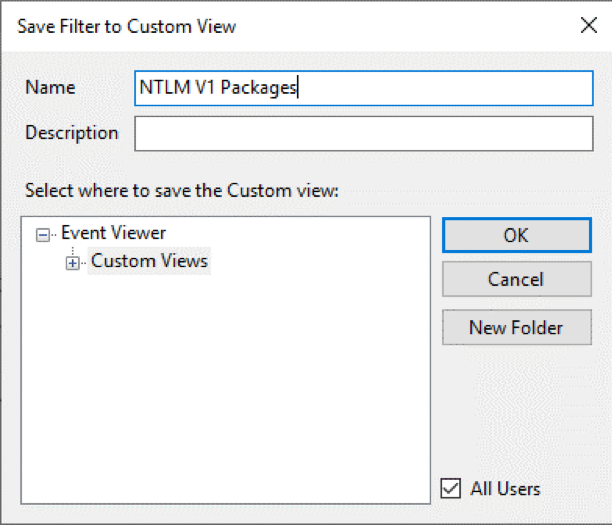This screenshot has height=525, width=612.
Task: Focus the empty Description field
Action: [364, 133]
